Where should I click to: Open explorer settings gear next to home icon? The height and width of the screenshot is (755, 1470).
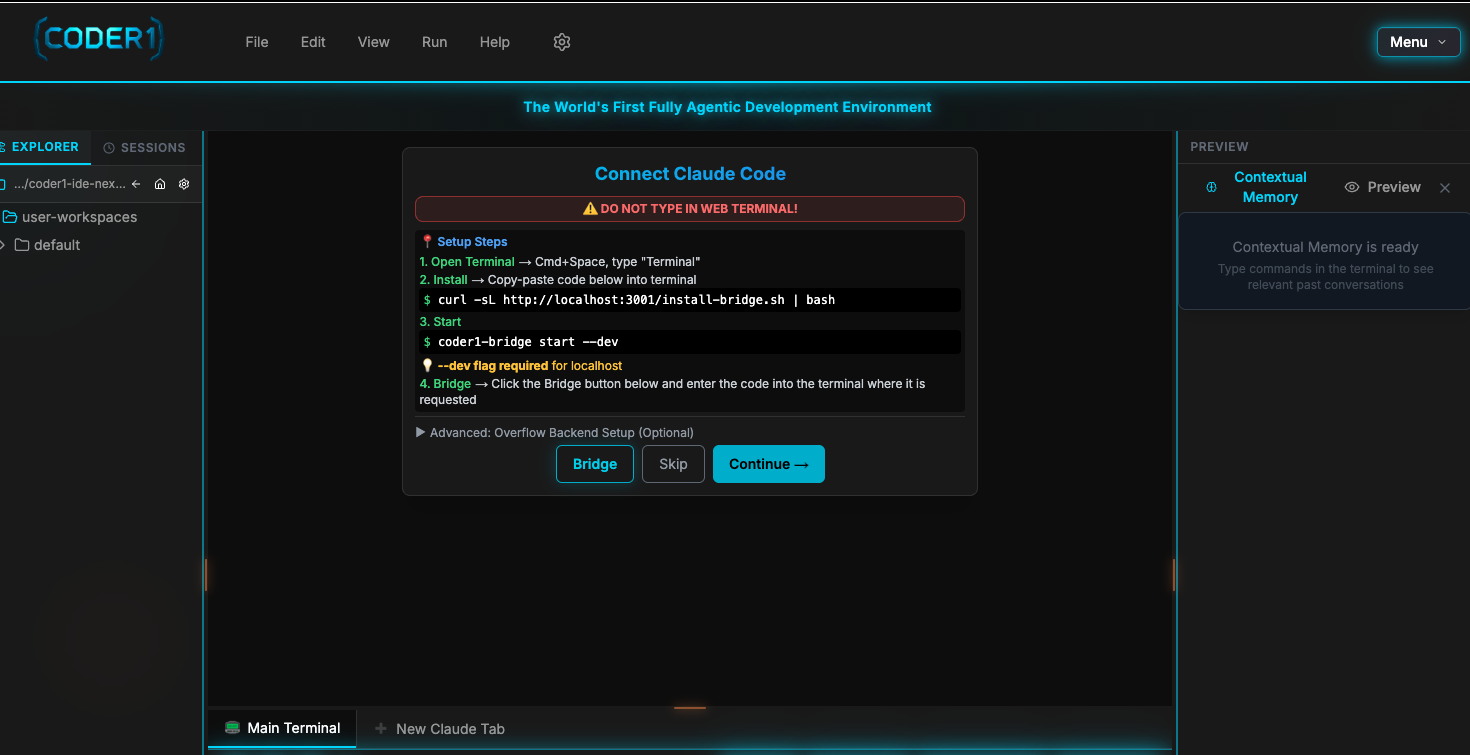(184, 184)
